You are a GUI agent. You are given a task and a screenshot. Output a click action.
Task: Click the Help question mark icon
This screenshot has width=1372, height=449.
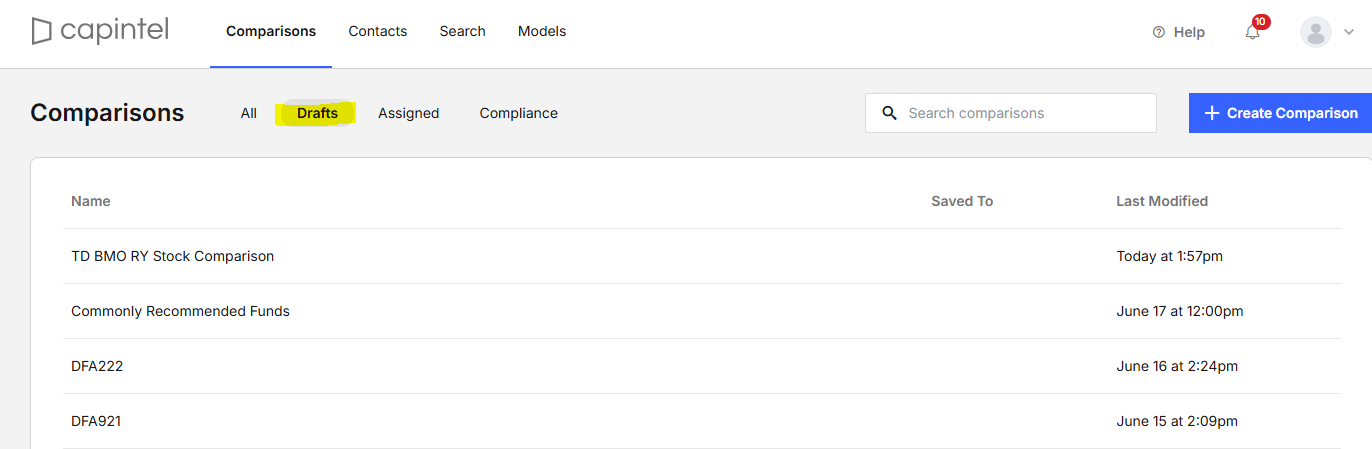1159,32
